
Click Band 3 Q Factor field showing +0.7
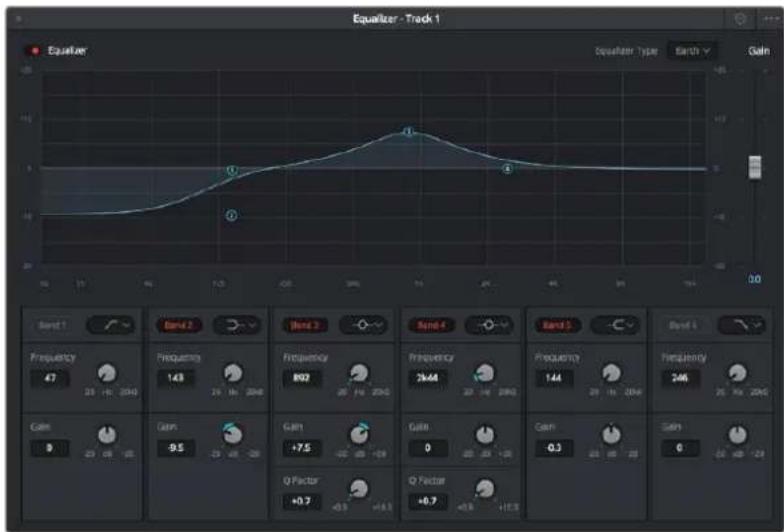[x=302, y=501]
